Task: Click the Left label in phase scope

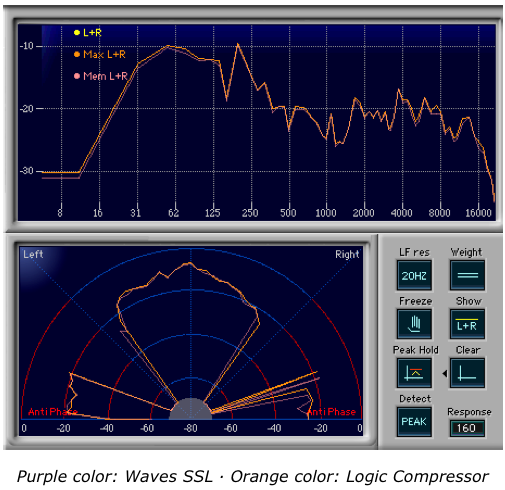Action: pos(33,254)
